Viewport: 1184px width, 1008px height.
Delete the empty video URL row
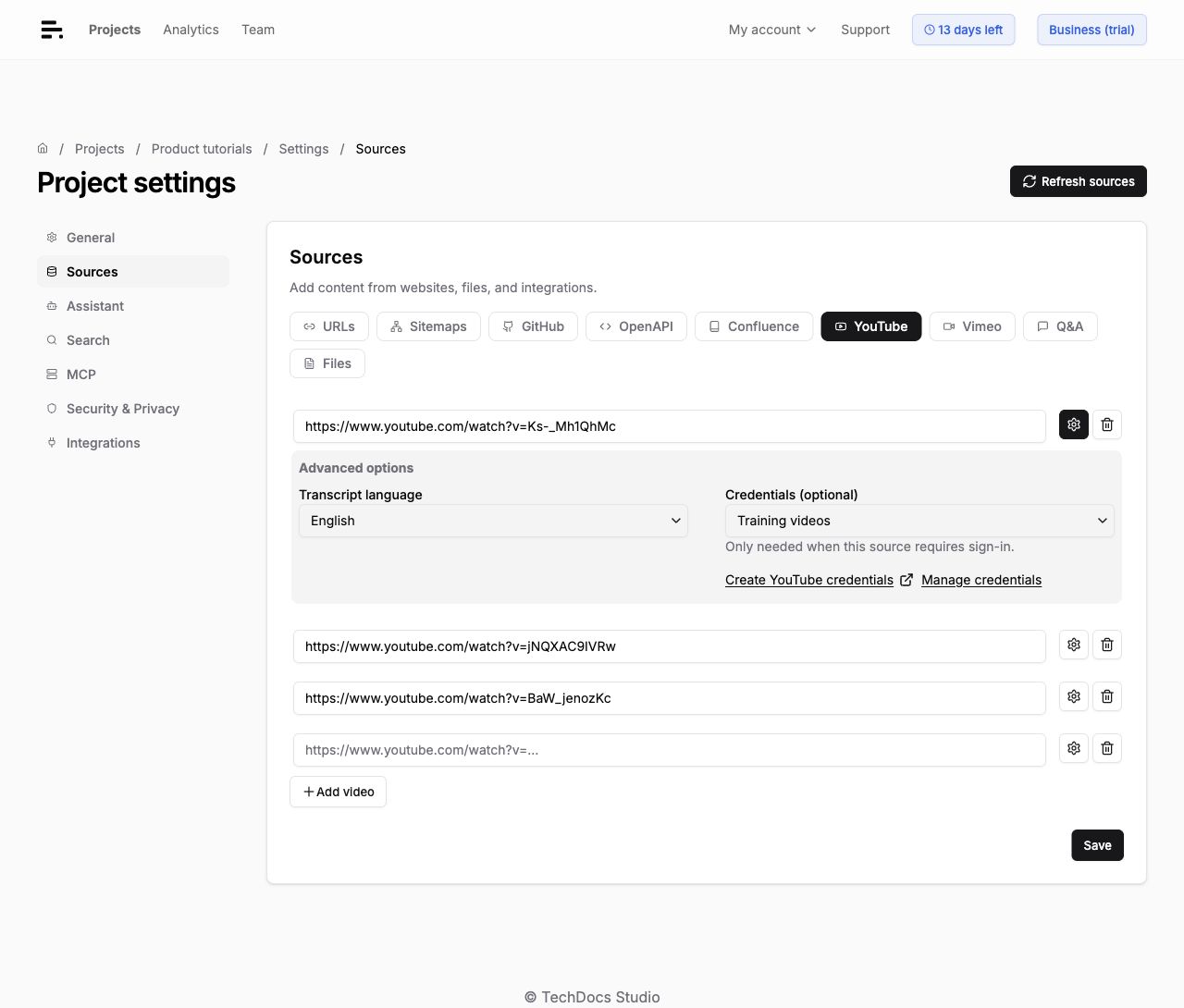[x=1107, y=748]
